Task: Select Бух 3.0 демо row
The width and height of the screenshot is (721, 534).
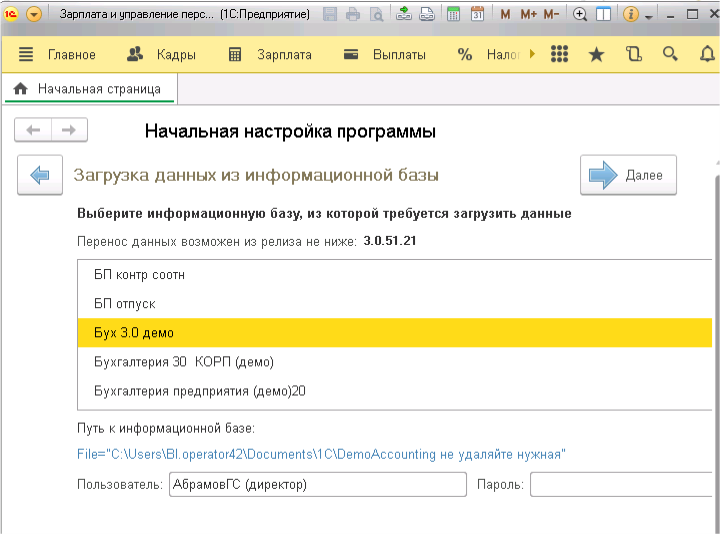Action: pyautogui.click(x=395, y=333)
